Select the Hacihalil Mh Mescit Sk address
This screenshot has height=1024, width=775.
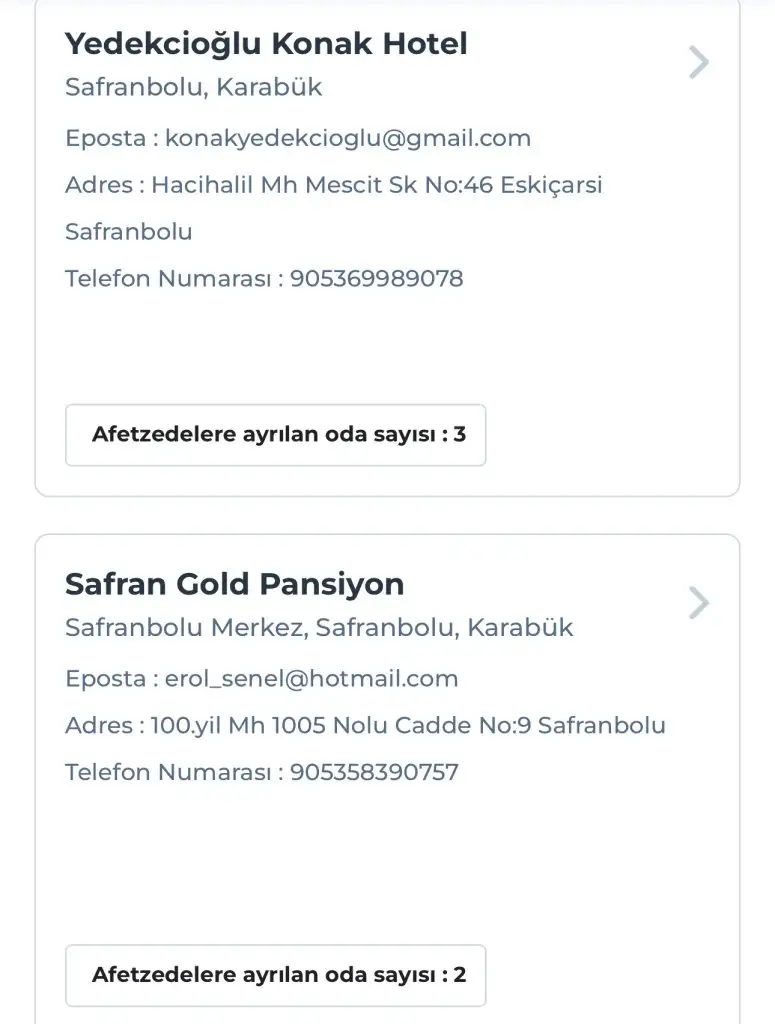coord(377,185)
